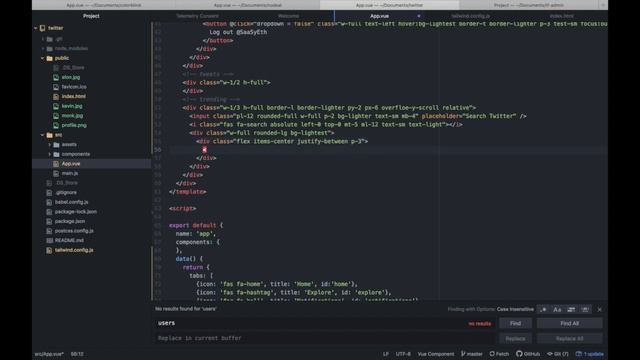Close the find and replace panel
640x360 pixels.
(600, 310)
